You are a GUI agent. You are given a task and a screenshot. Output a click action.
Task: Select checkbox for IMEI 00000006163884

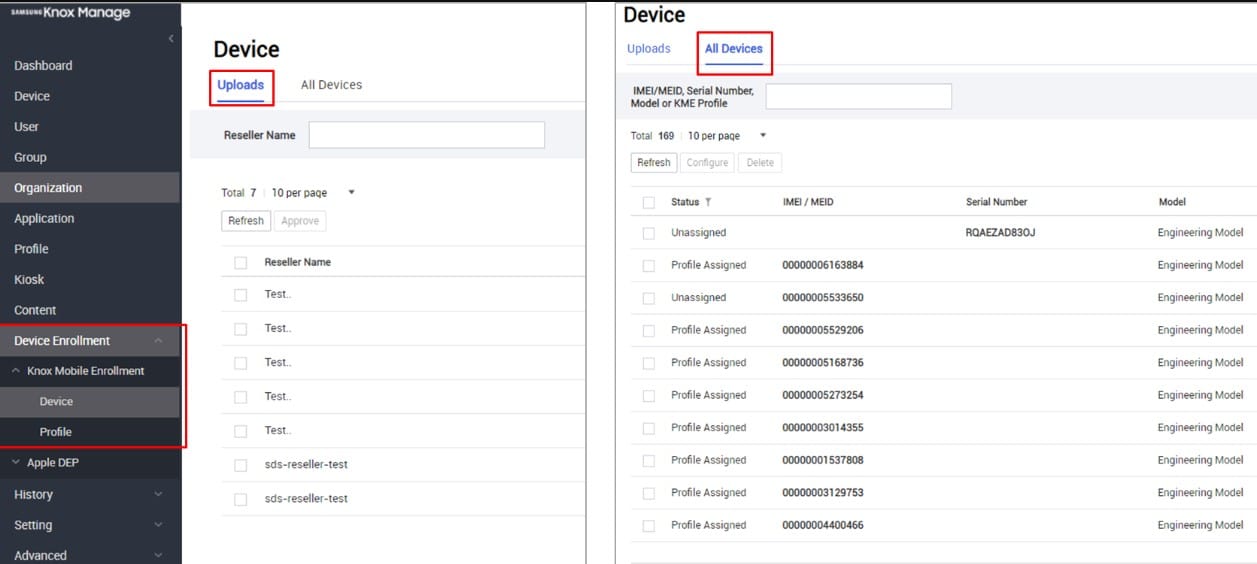tap(649, 266)
